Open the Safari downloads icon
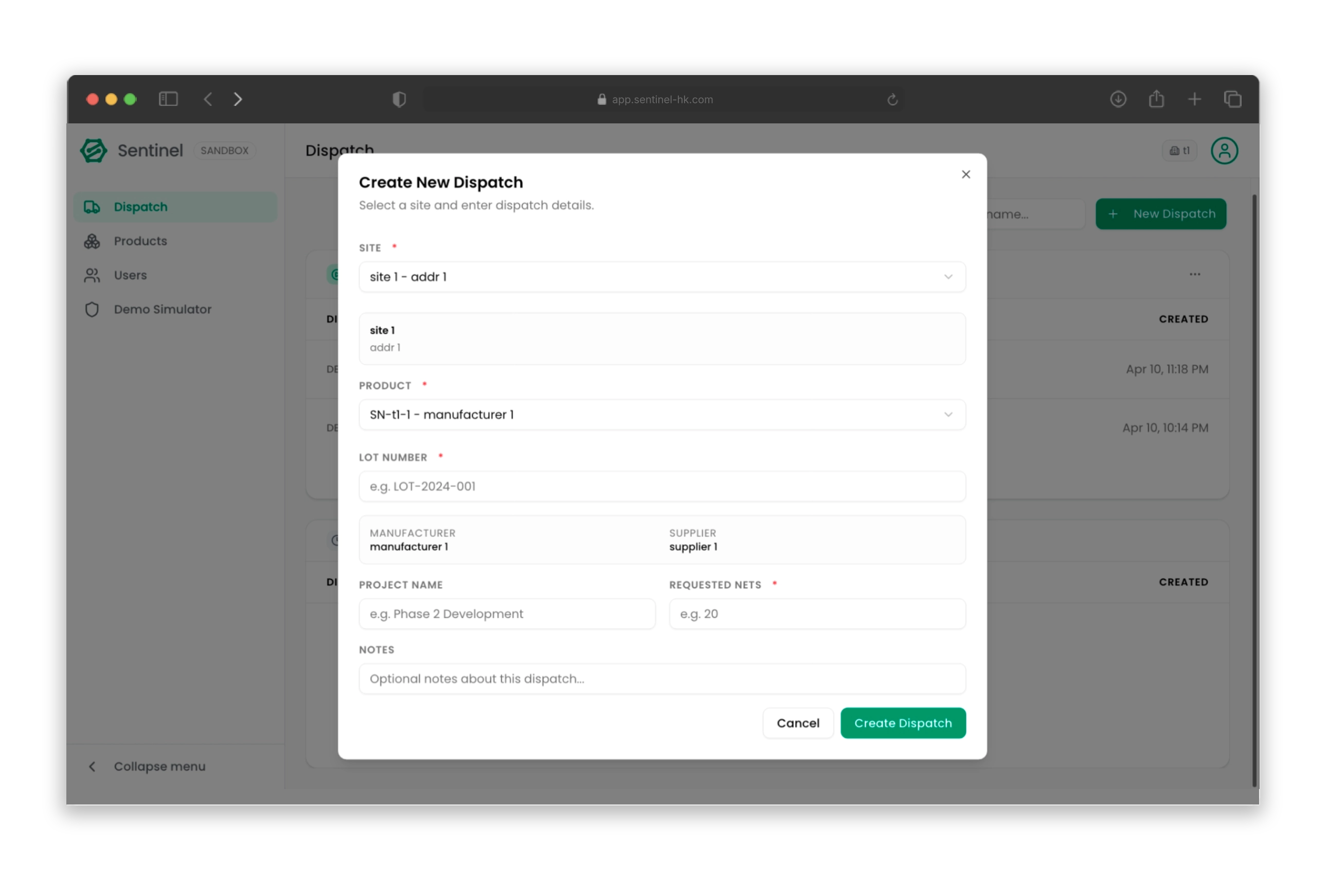Image resolution: width=1328 pixels, height=896 pixels. click(1118, 99)
